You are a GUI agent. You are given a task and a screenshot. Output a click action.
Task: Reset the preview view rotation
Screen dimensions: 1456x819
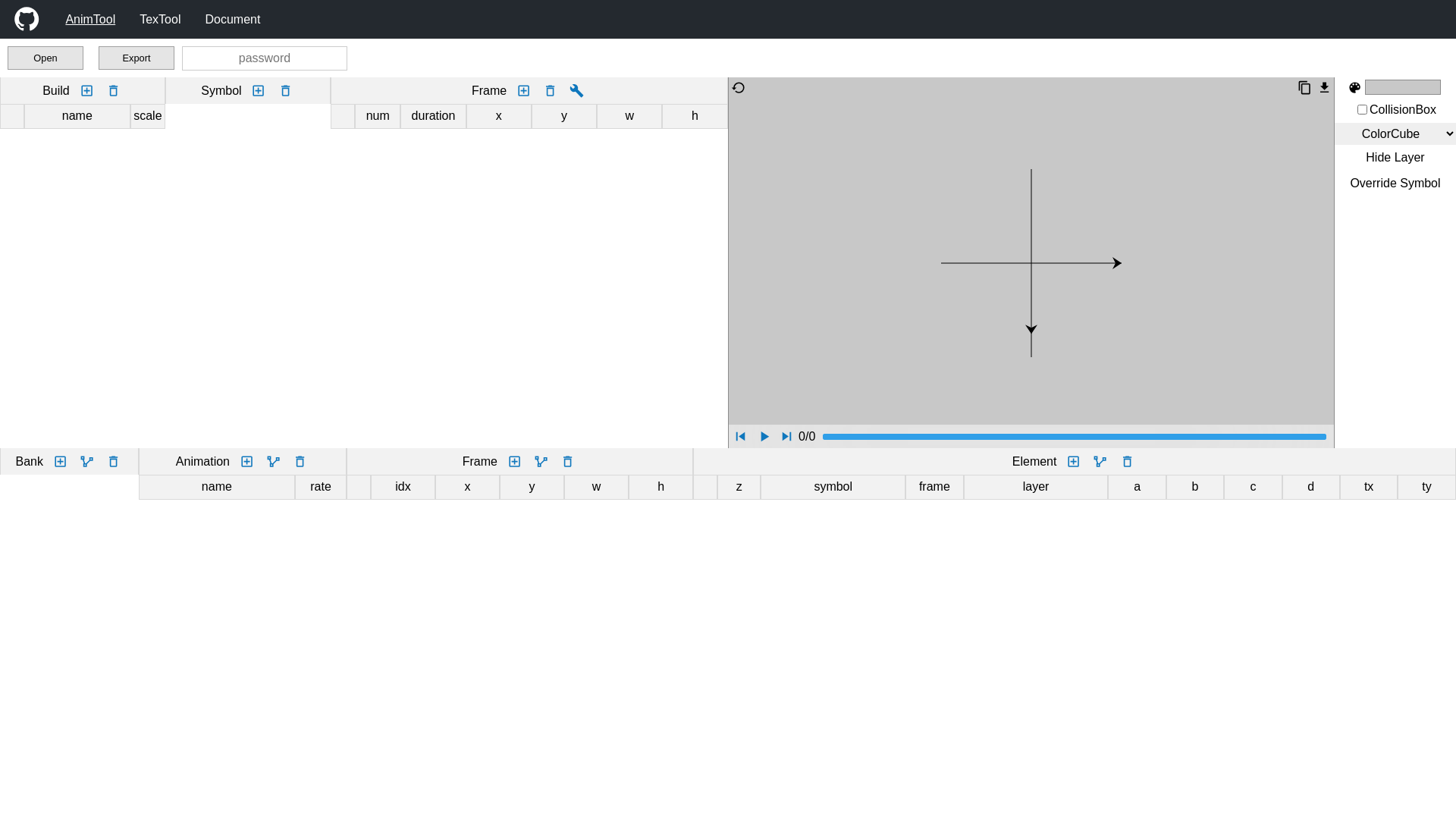[x=739, y=88]
